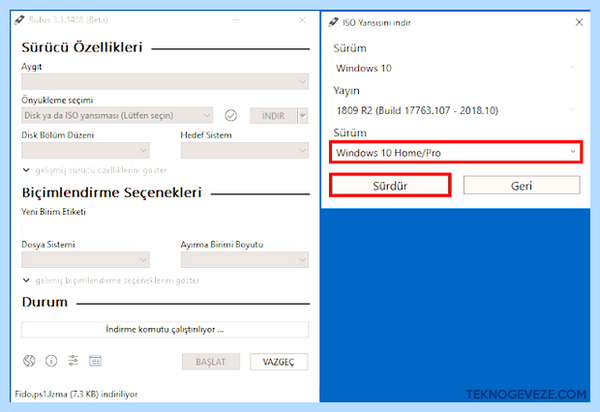600x412 pixels.
Task: Expand gelişmiş biçimlendirme seçeneklerini göster
Action: point(111,280)
